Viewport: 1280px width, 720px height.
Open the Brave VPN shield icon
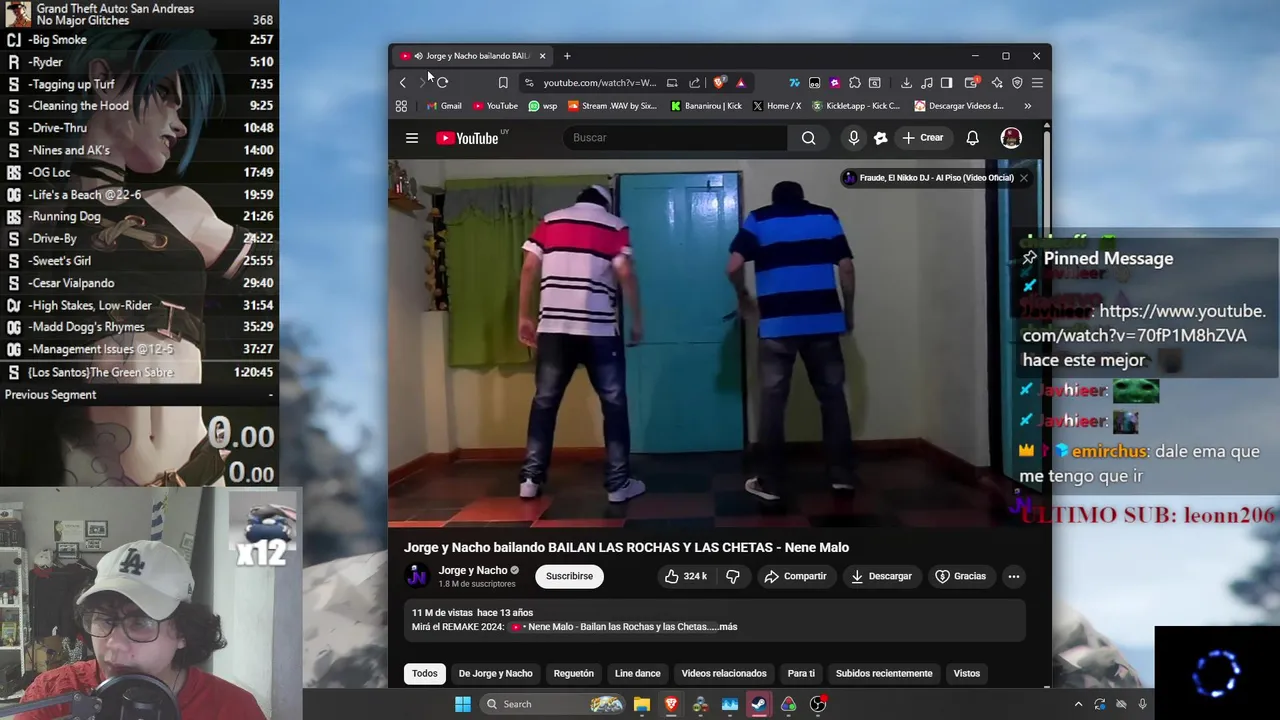1017,83
